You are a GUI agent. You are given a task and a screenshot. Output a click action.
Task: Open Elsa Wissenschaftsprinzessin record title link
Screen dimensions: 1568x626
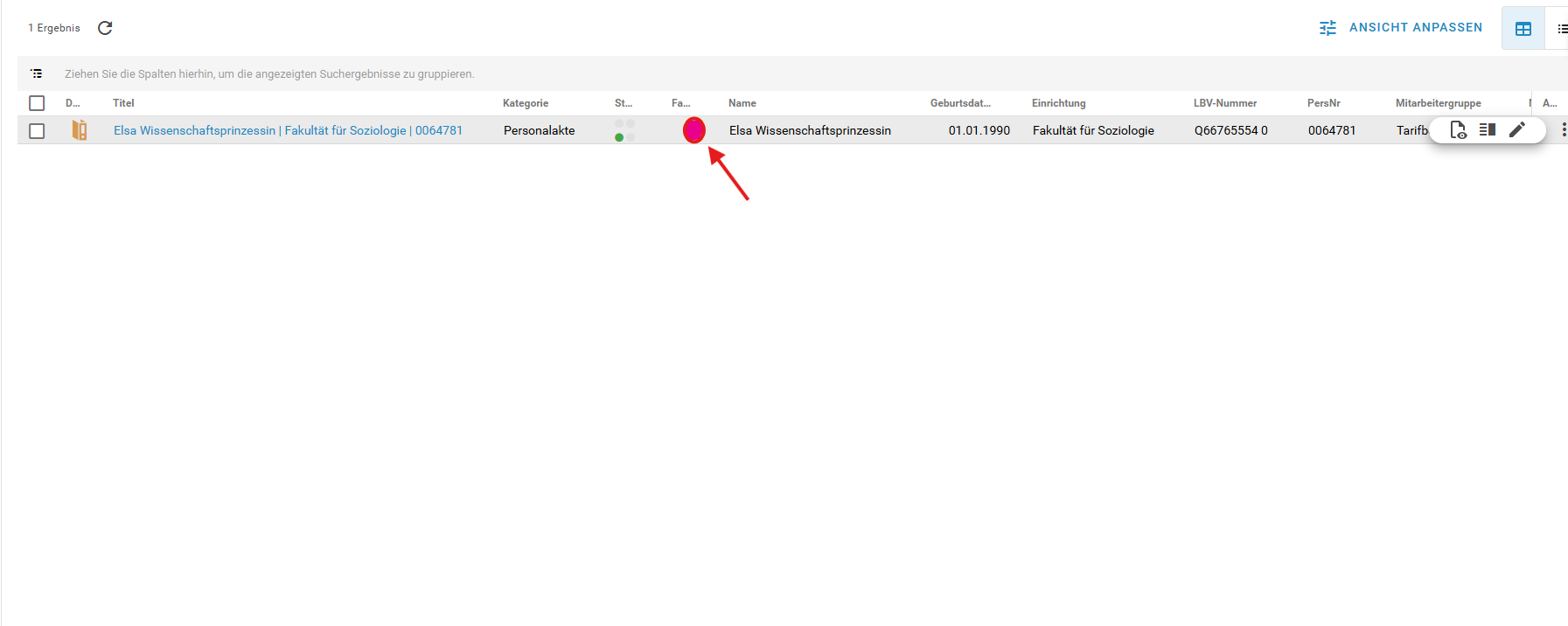pos(288,130)
